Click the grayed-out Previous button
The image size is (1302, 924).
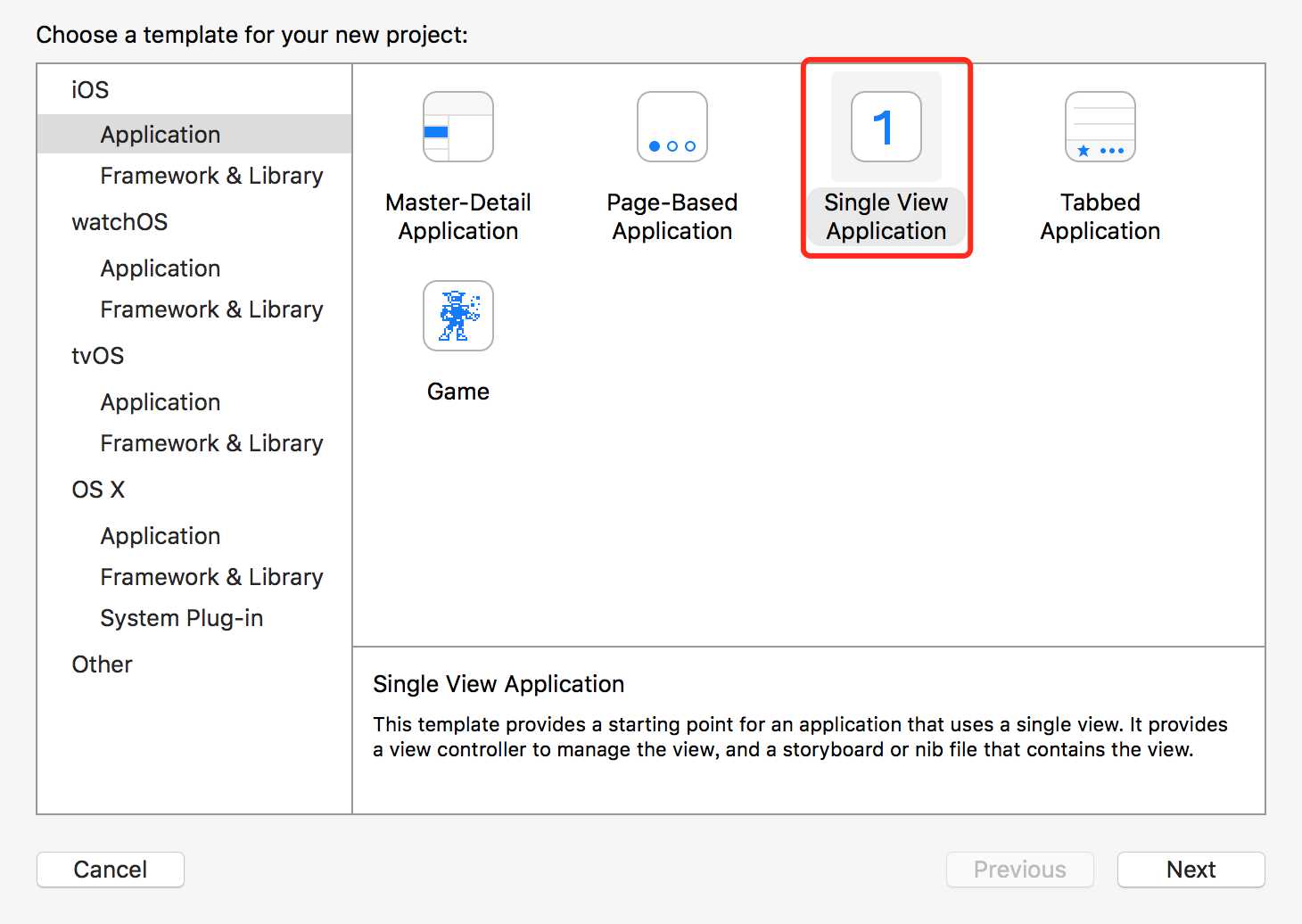pyautogui.click(x=1019, y=870)
